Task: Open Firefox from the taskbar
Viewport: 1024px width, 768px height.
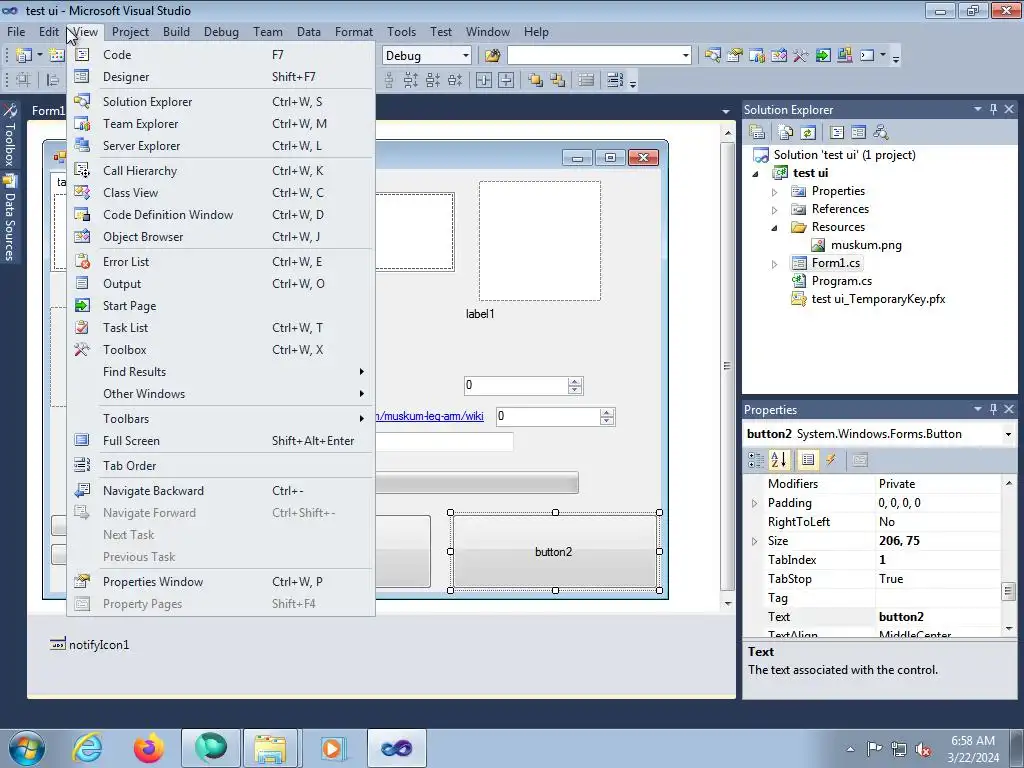Action: [x=149, y=748]
